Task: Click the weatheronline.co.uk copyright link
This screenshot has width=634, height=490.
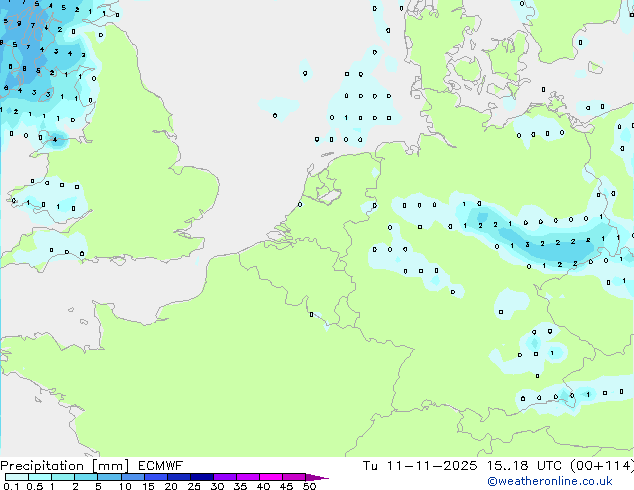Action: tap(550, 481)
